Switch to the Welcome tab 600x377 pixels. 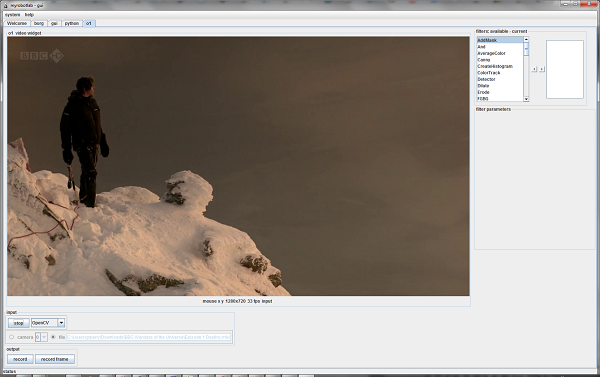pos(17,23)
